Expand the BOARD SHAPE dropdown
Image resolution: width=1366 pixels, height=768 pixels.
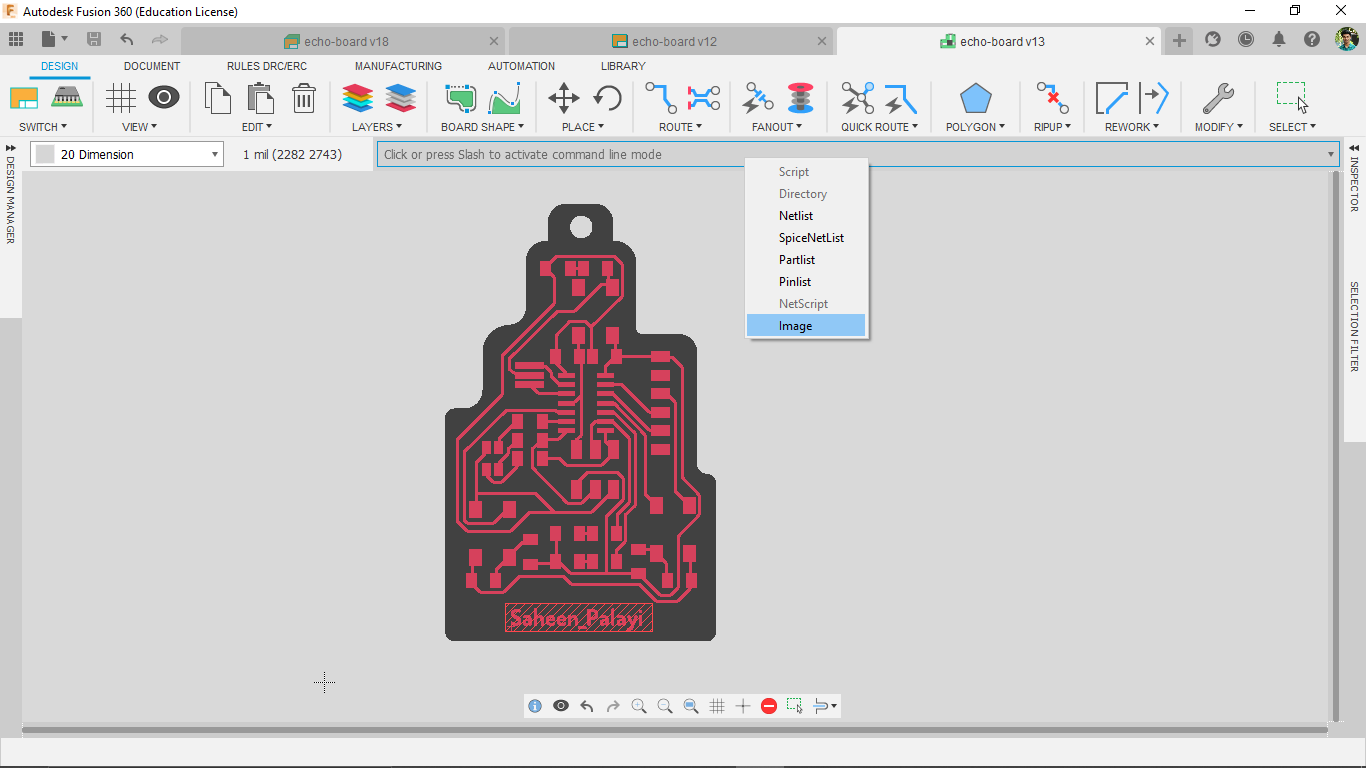click(x=483, y=127)
